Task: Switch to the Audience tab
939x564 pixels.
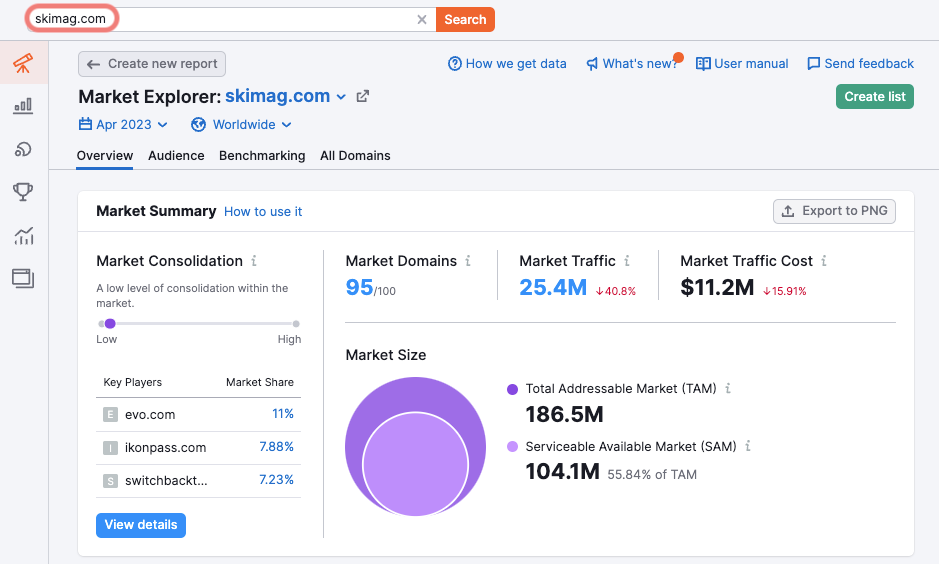Action: 176,156
